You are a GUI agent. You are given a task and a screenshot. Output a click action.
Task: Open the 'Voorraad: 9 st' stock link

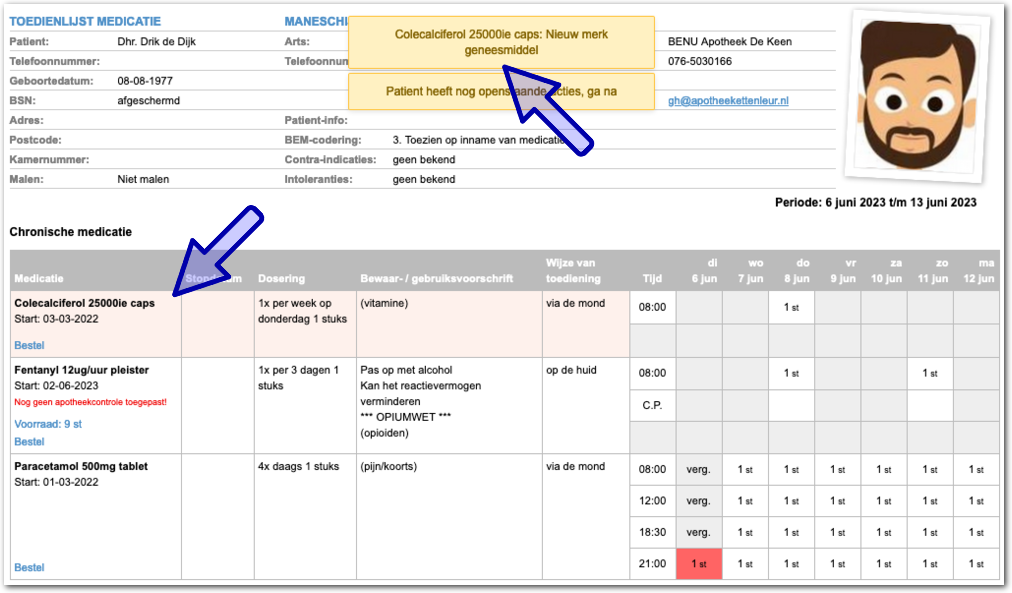click(48, 424)
